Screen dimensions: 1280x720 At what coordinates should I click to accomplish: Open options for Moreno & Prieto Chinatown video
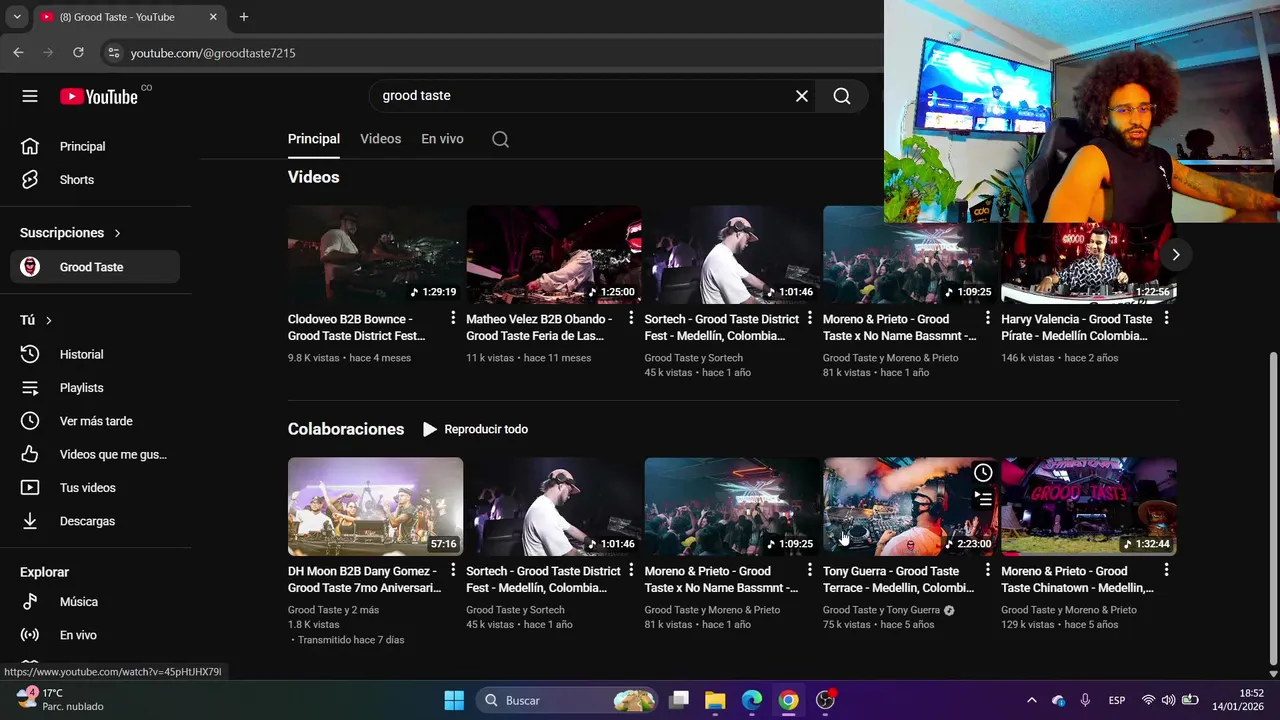click(1166, 570)
